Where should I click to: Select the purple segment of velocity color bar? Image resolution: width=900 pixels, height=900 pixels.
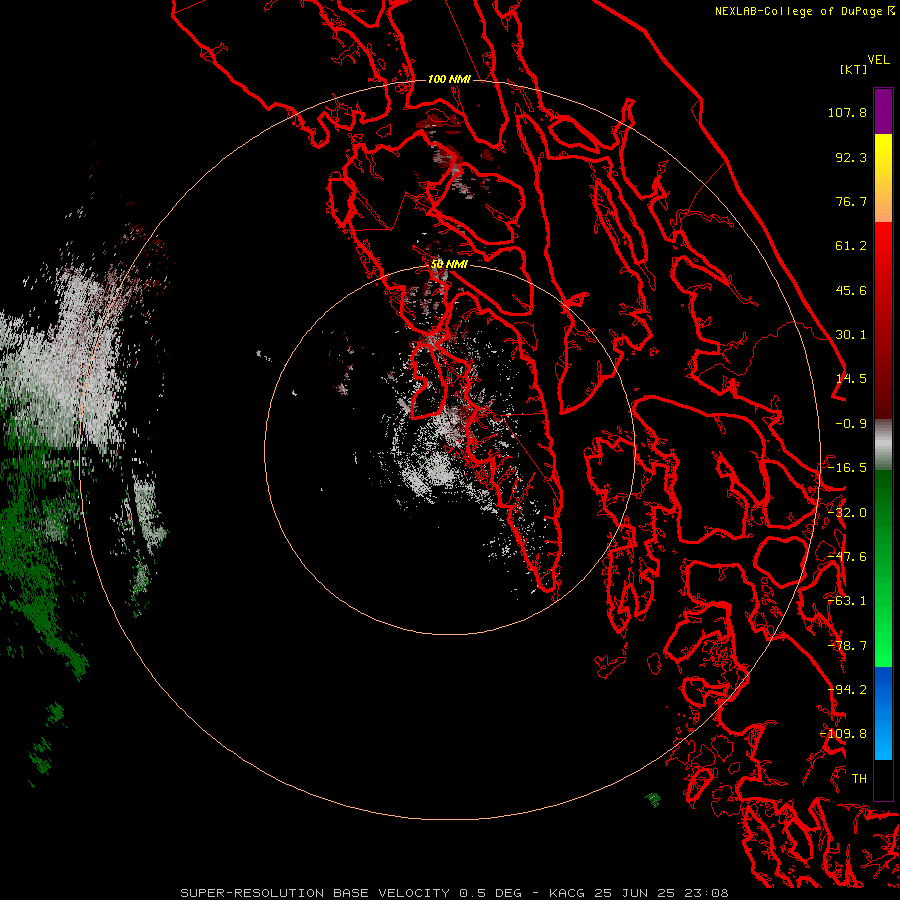pyautogui.click(x=883, y=111)
